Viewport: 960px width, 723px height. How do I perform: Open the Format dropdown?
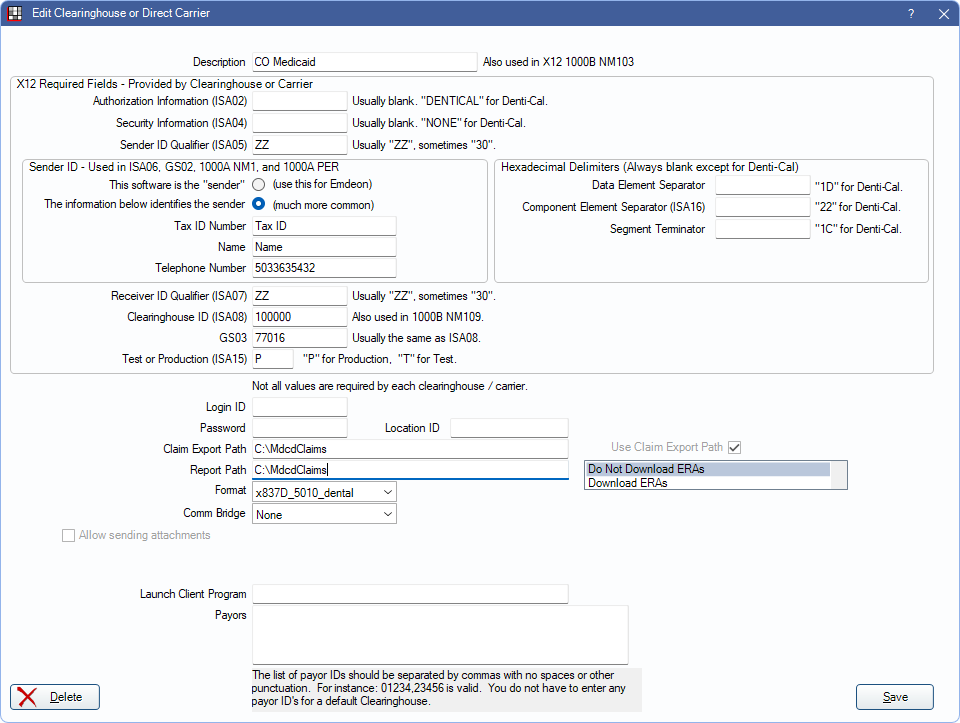click(324, 492)
